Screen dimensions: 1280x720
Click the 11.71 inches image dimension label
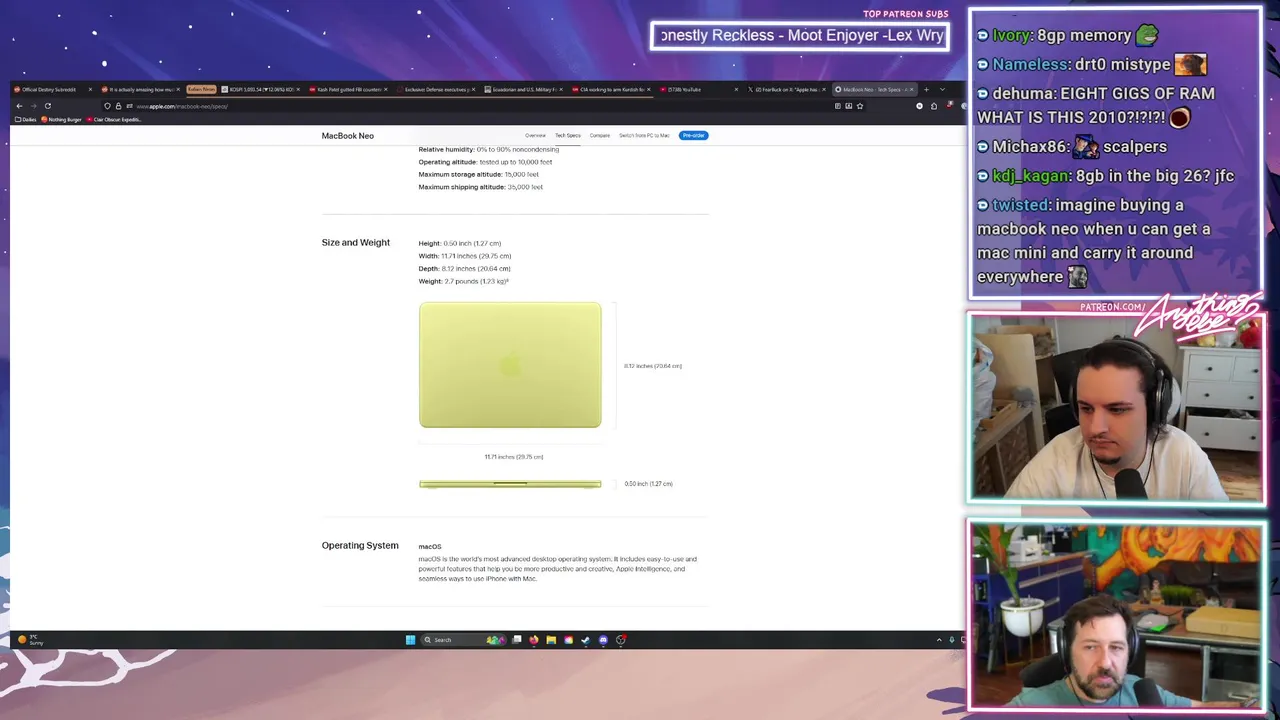click(514, 457)
